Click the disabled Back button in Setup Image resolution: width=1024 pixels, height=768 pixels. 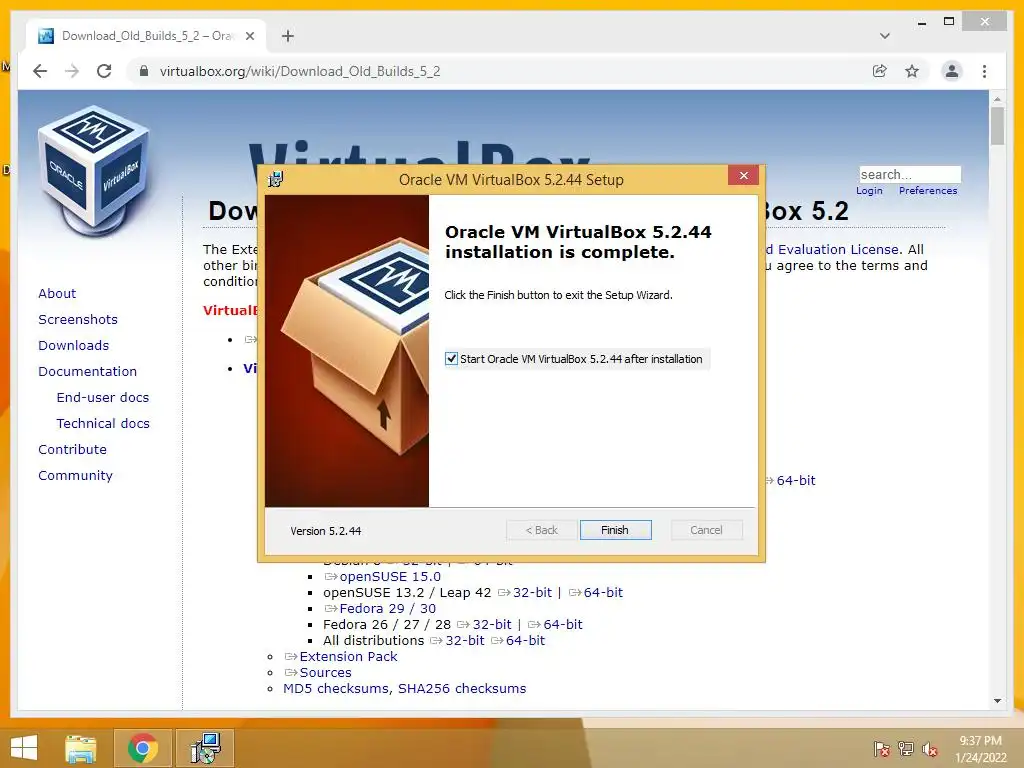coord(541,530)
